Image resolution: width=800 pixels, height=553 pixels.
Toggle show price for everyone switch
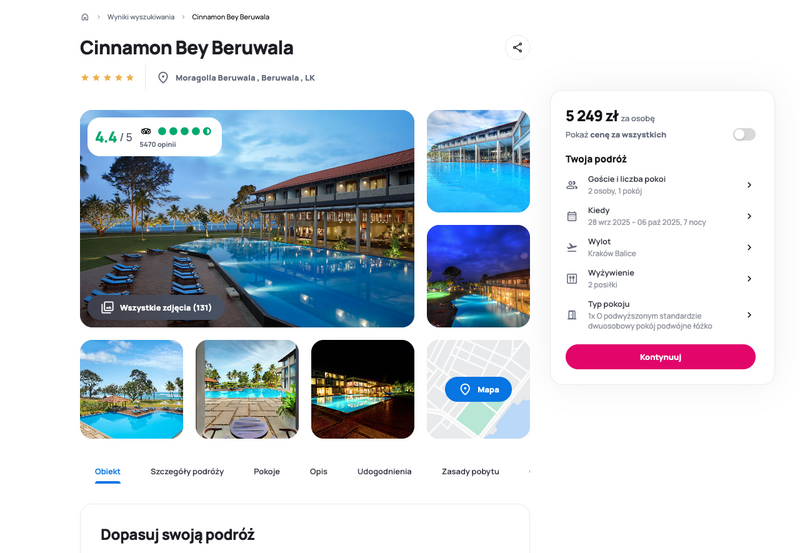tap(744, 134)
